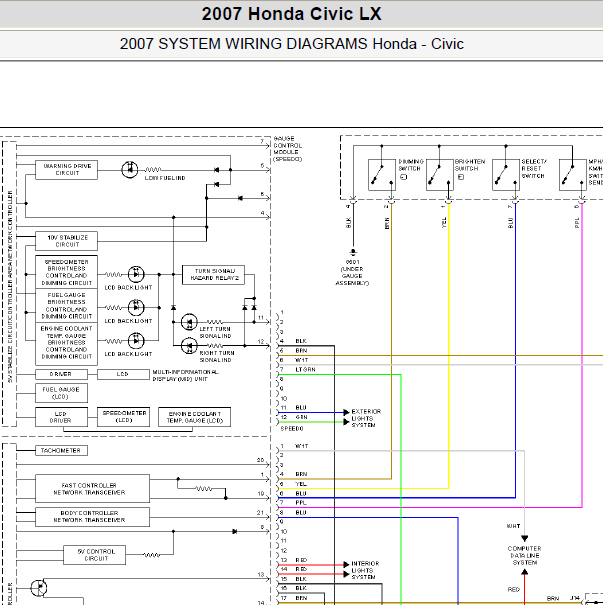Select the Engine Coolant Temp. Gauge (LCD) box
Image resolution: width=603 pixels, height=605 pixels.
tap(194, 417)
